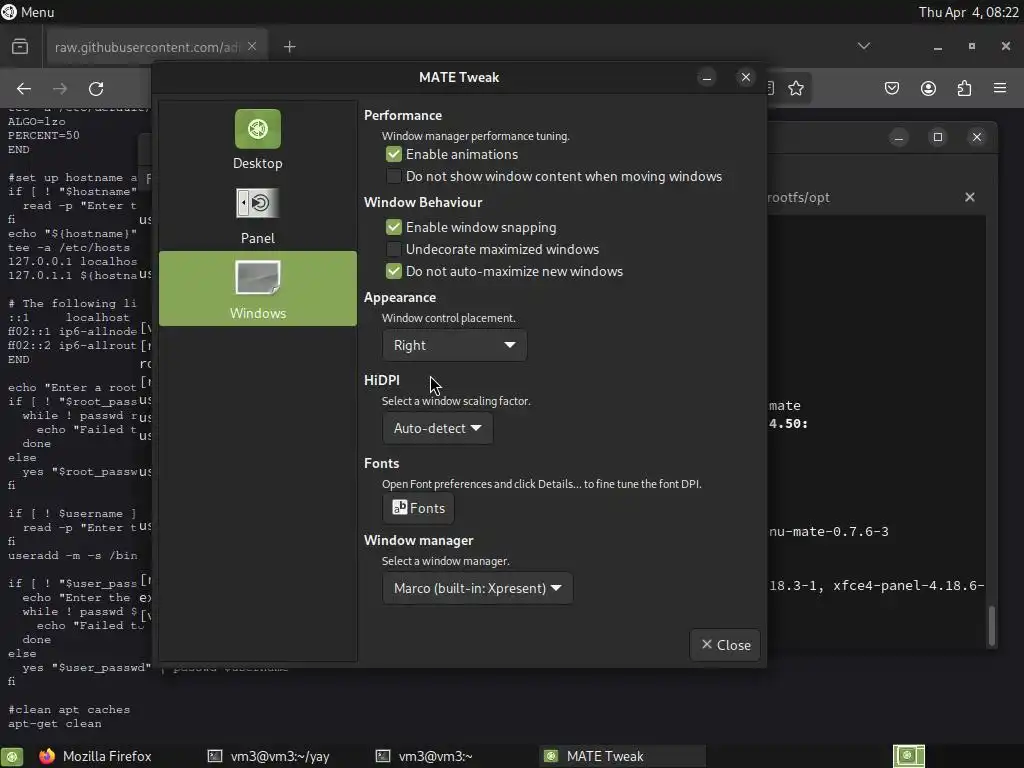Click the background terminal scrollbar
Image resolution: width=1024 pixels, height=768 pixels.
coord(992,625)
